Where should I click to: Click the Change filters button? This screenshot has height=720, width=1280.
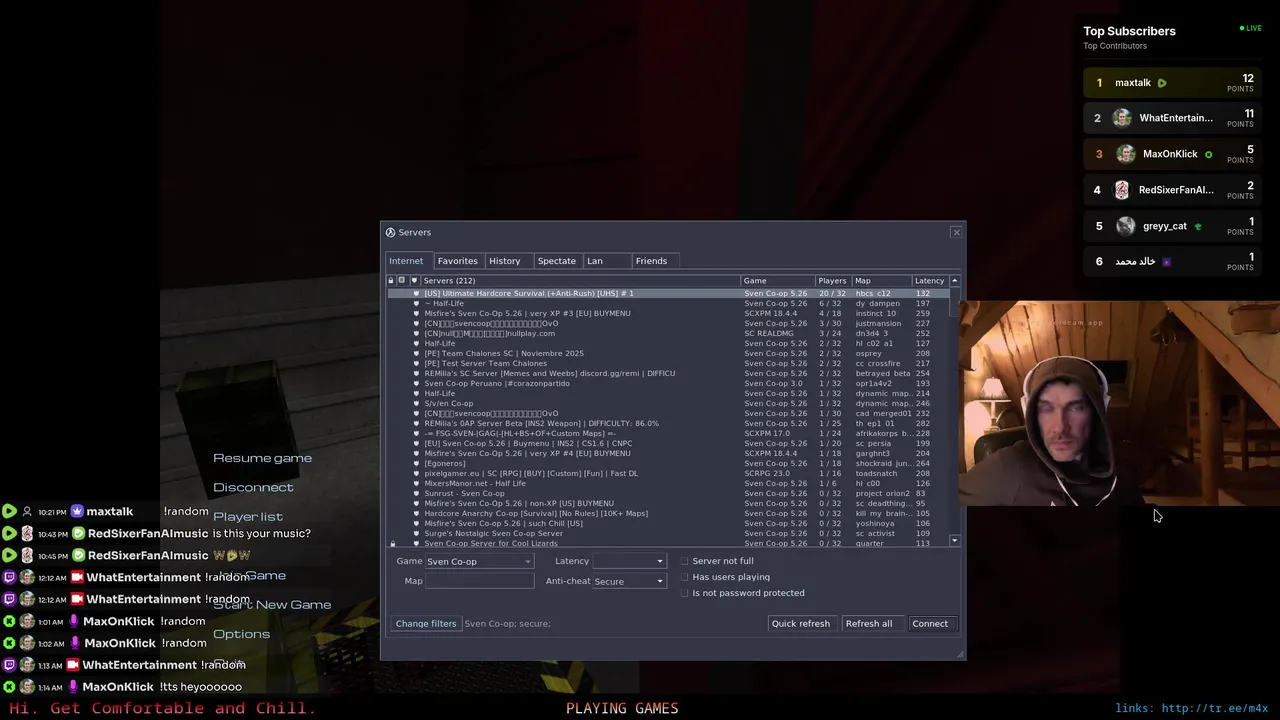click(x=426, y=624)
